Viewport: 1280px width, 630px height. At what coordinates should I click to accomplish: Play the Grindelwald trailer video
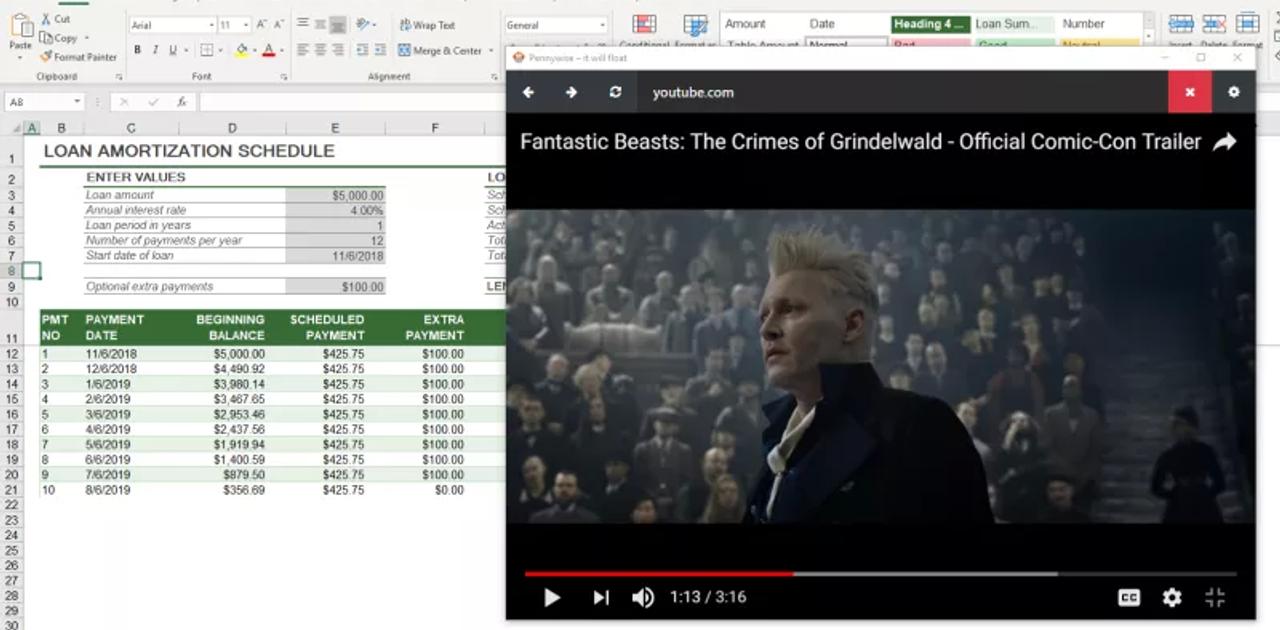pos(551,597)
